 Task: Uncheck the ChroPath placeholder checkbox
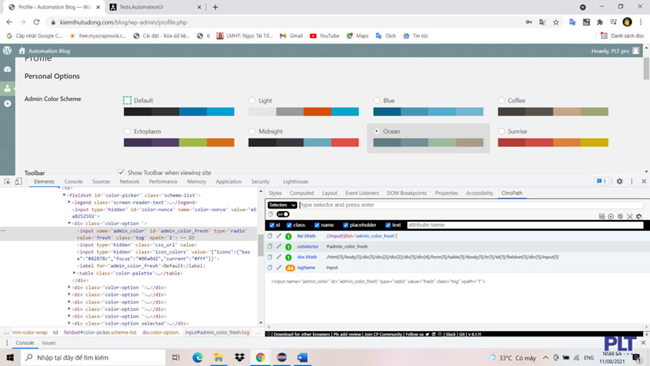click(346, 225)
